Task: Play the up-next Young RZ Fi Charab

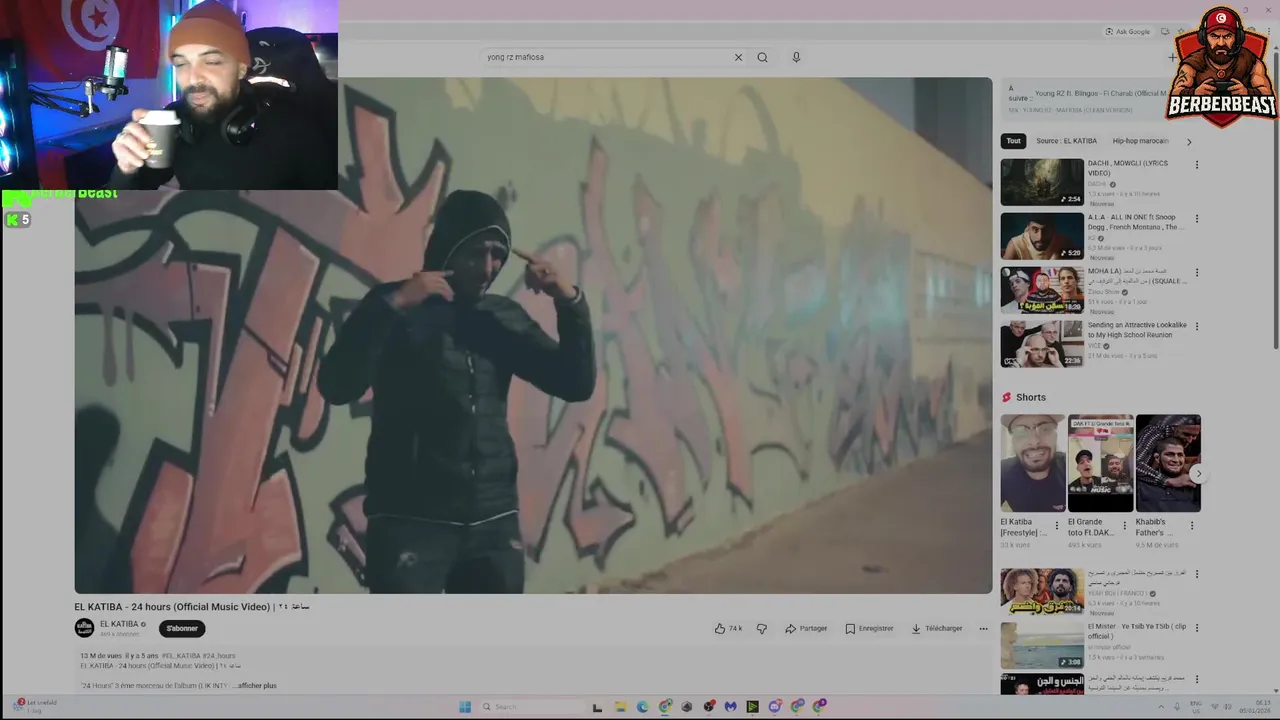Action: tap(1100, 93)
